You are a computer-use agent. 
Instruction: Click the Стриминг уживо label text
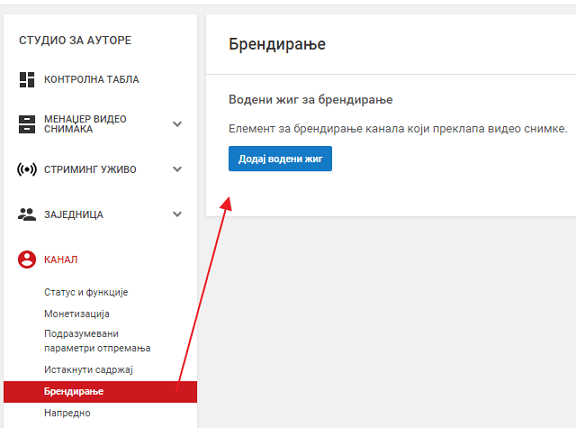pos(90,169)
